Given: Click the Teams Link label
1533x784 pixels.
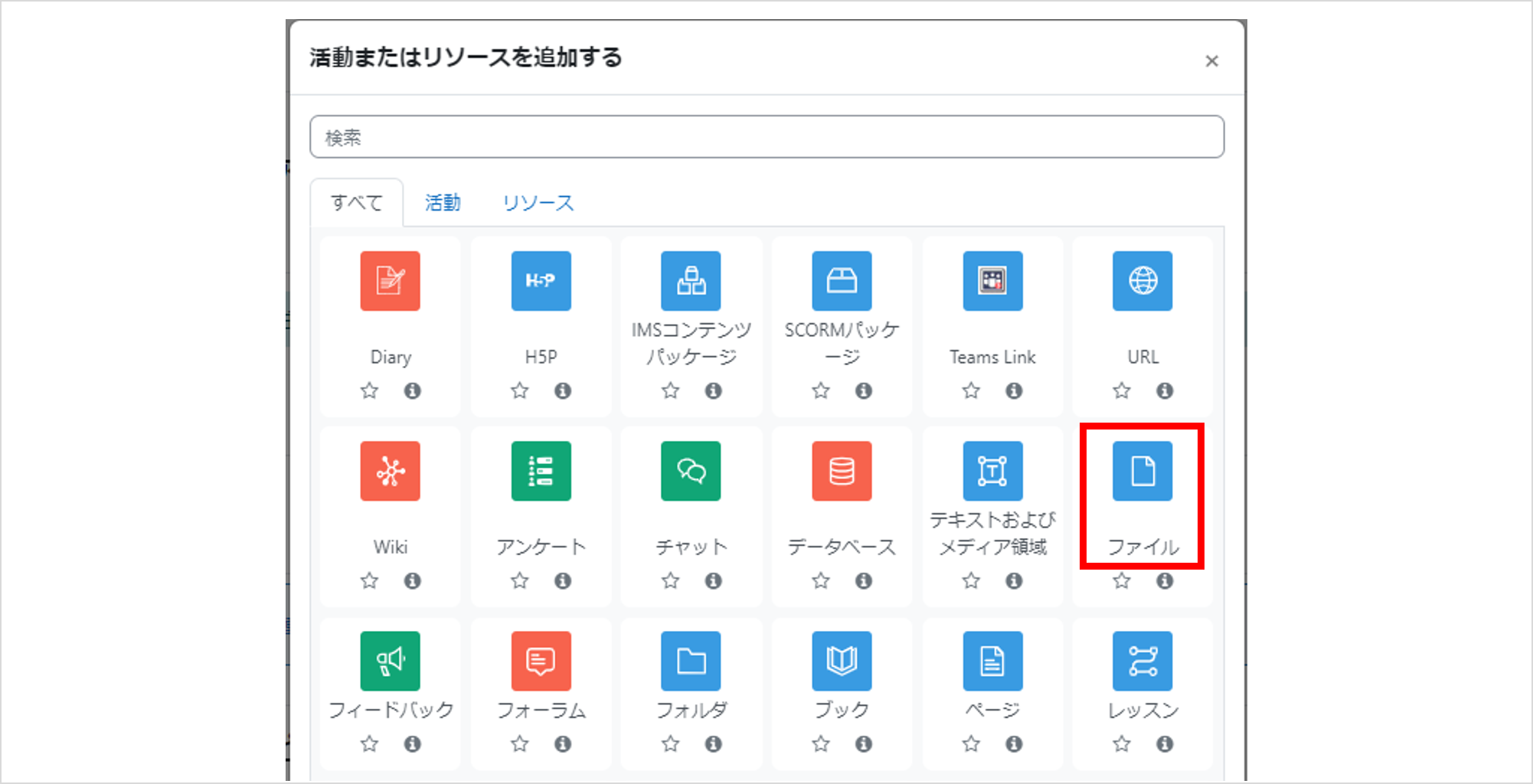Looking at the screenshot, I should (x=992, y=357).
